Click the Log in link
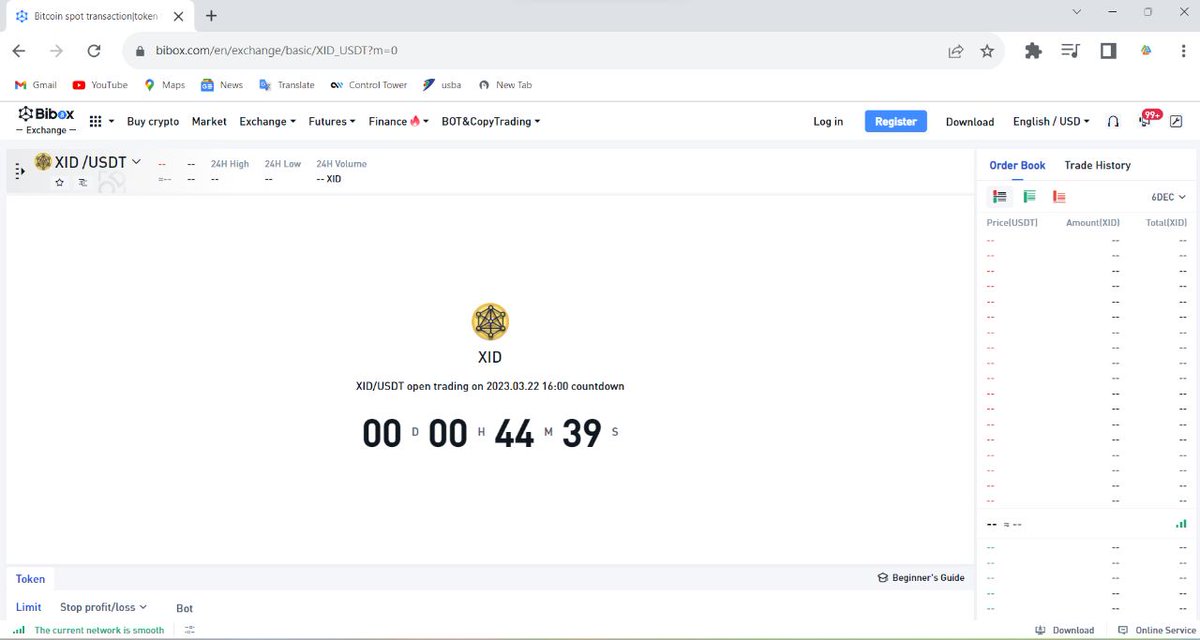Viewport: 1200px width, 640px height. coord(828,121)
